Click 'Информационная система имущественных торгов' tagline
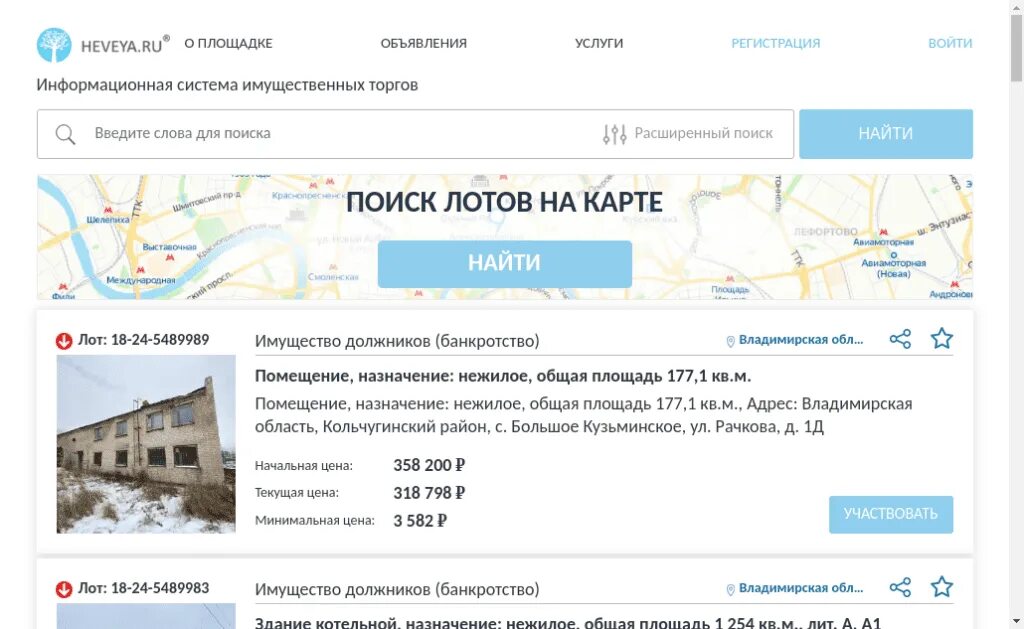 [x=227, y=85]
